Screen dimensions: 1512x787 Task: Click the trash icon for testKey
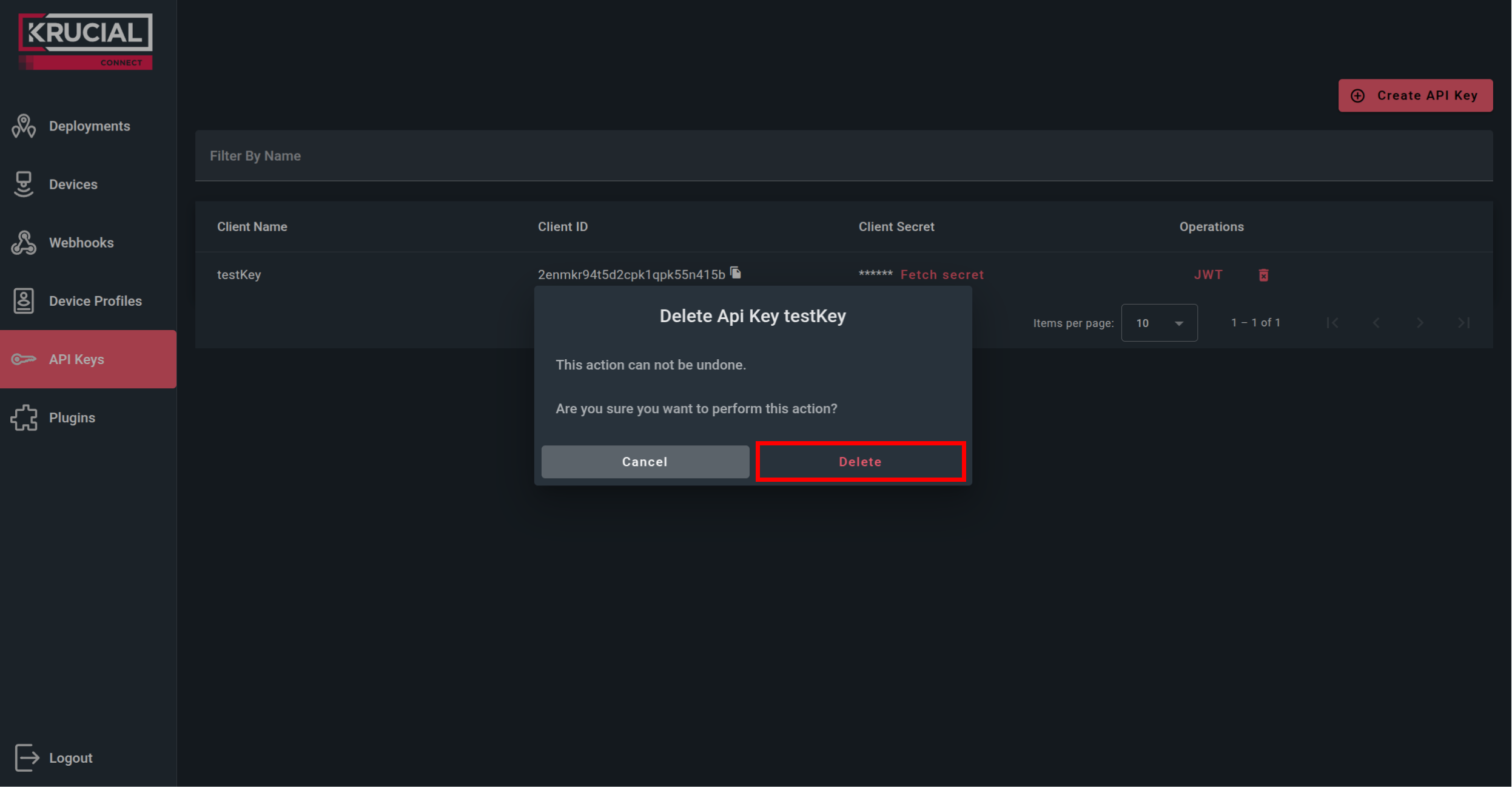tap(1263, 275)
